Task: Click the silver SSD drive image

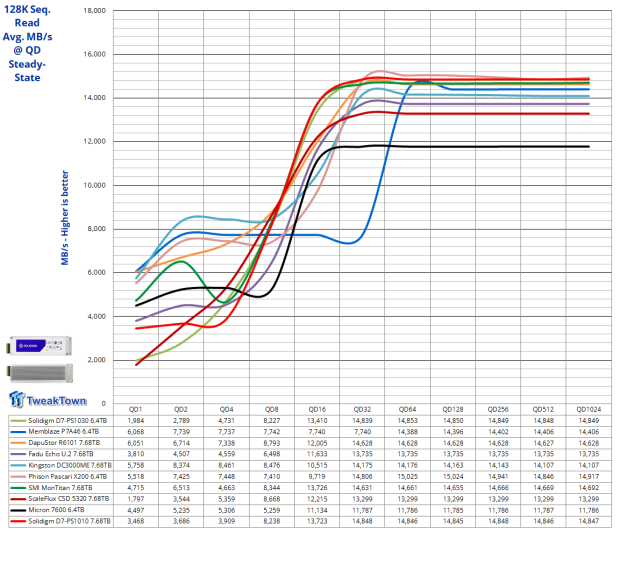Action: tap(50, 373)
